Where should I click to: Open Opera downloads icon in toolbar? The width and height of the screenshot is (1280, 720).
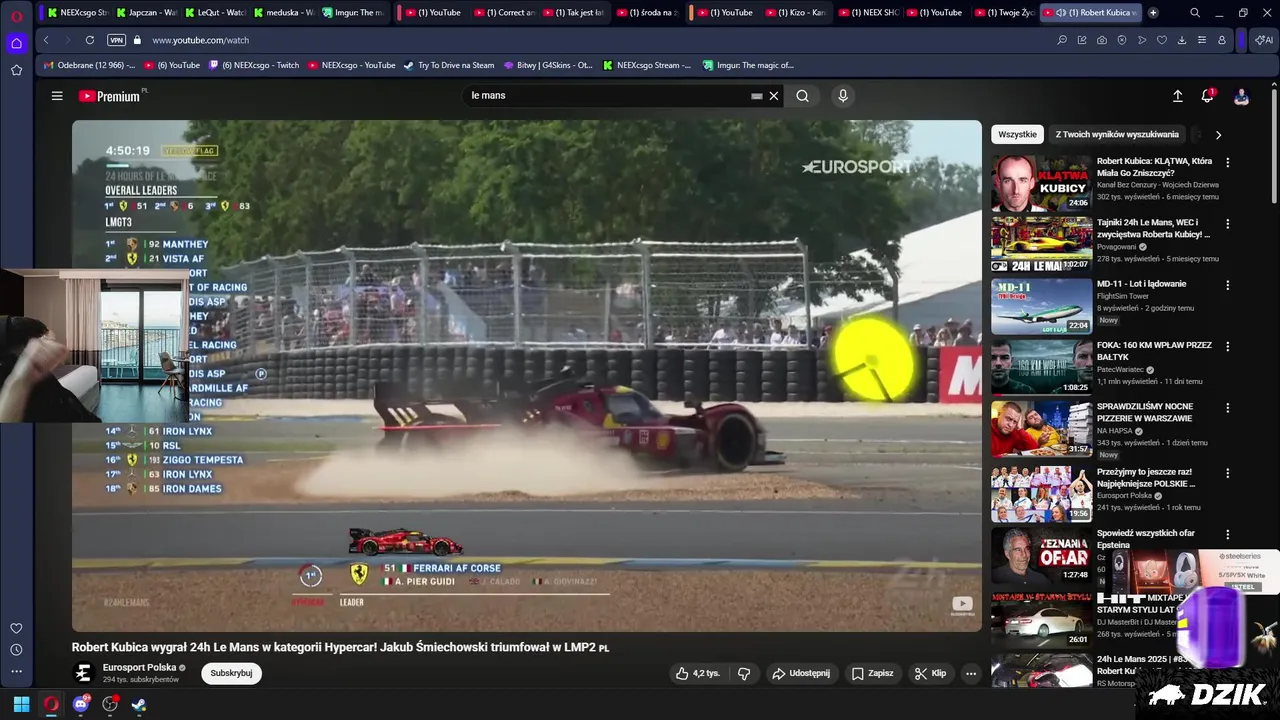click(1182, 40)
